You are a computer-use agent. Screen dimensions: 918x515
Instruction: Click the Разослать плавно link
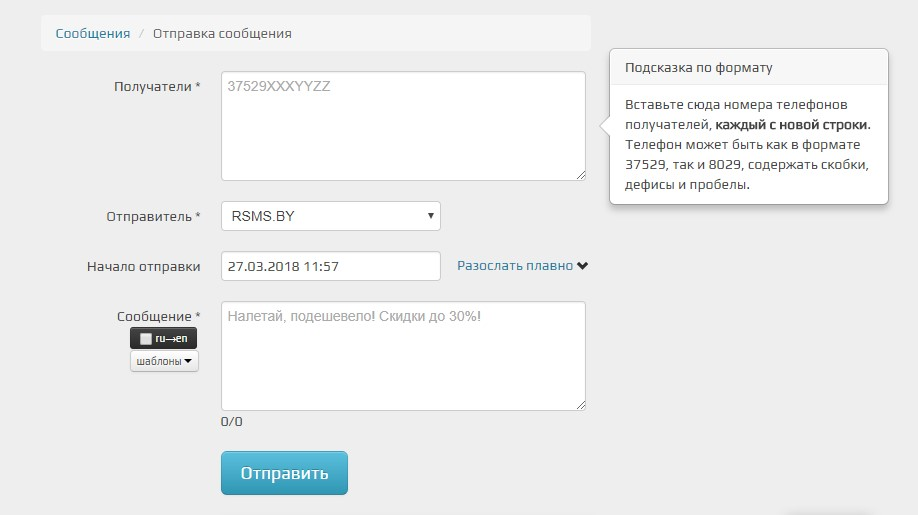[x=515, y=266]
